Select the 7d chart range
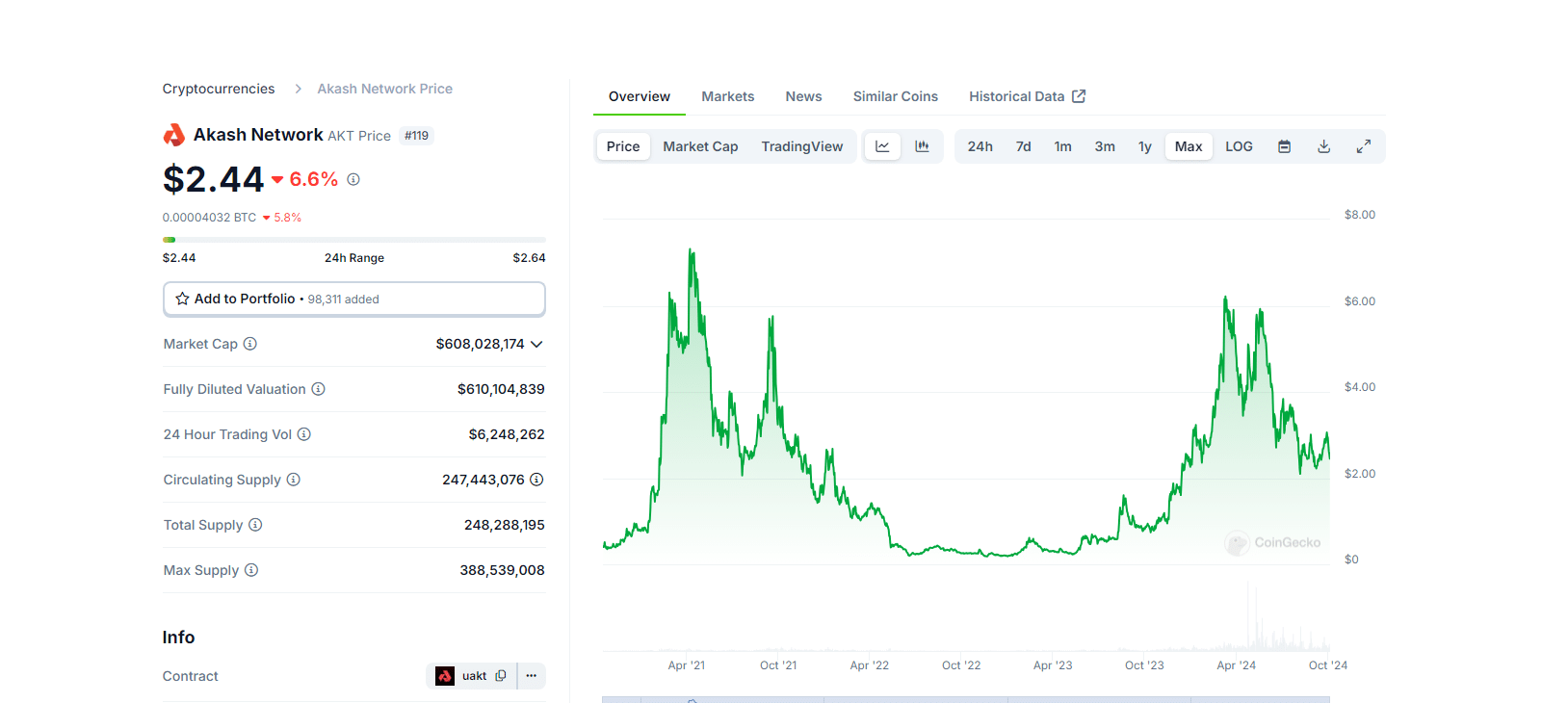The height and width of the screenshot is (703, 1568). (1024, 146)
